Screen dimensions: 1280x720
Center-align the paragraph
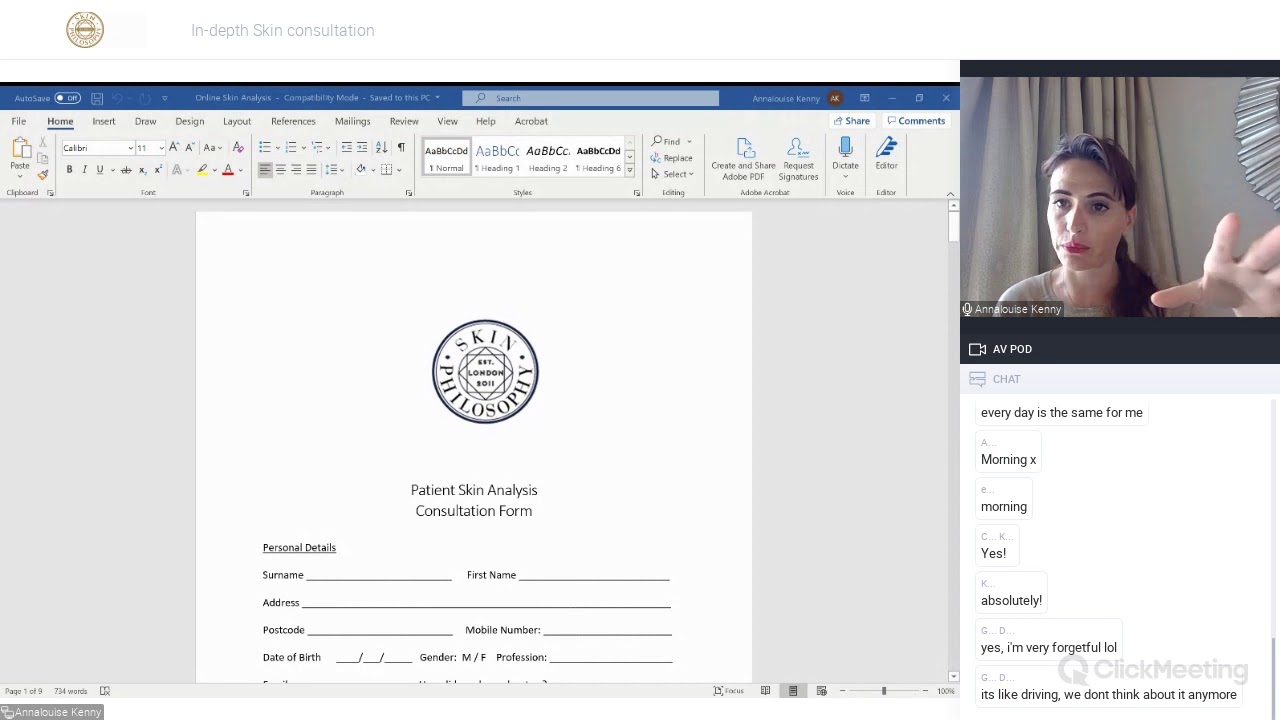280,170
